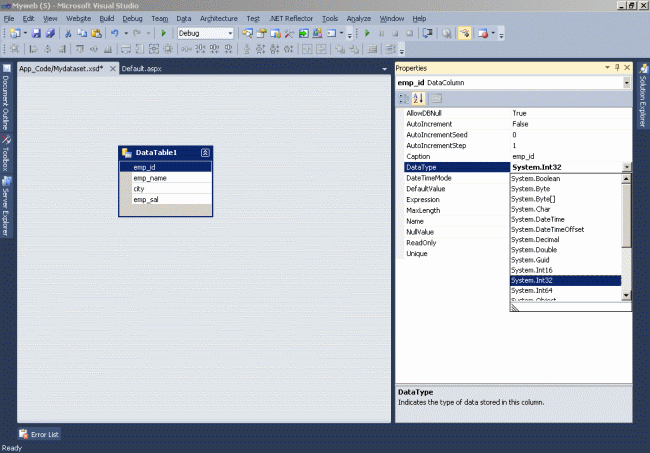The width and height of the screenshot is (650, 453).
Task: Click the red record breakpoint window icon
Action: (x=483, y=33)
